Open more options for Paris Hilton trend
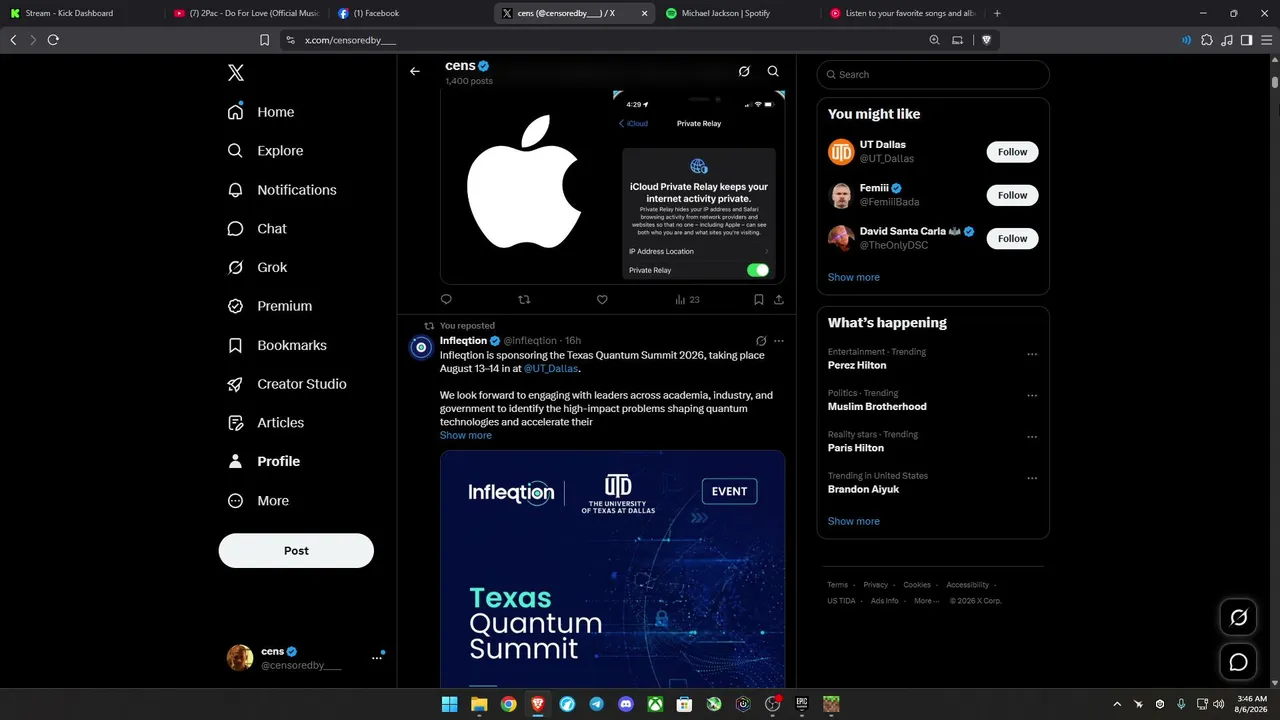 point(1032,437)
